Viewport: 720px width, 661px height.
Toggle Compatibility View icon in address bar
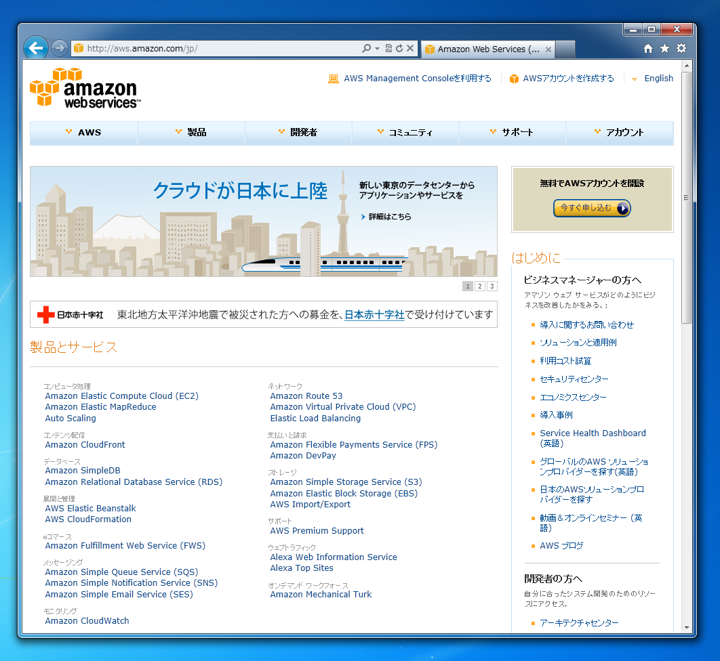click(x=388, y=48)
